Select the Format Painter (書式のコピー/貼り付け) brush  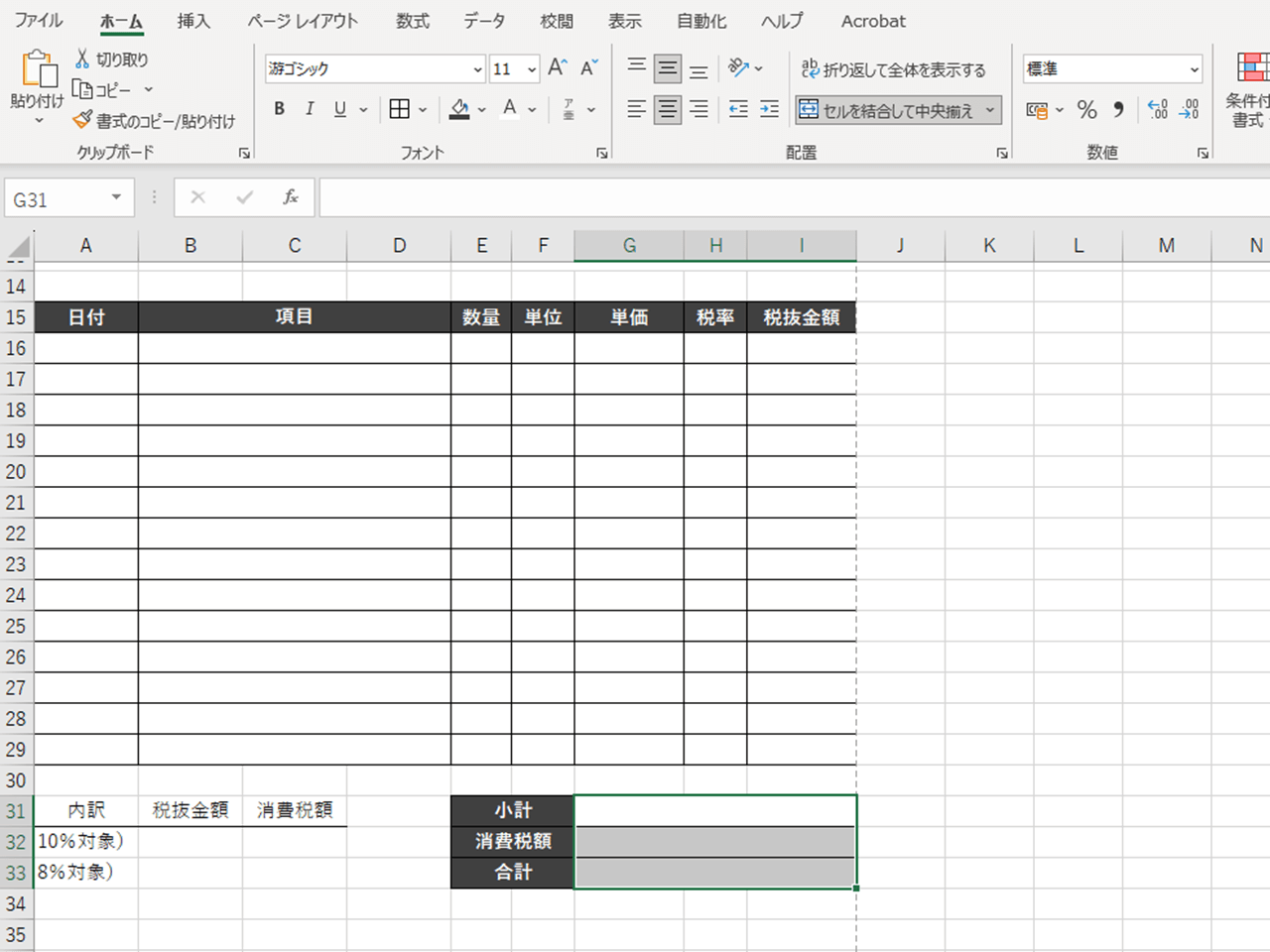pyautogui.click(x=83, y=120)
